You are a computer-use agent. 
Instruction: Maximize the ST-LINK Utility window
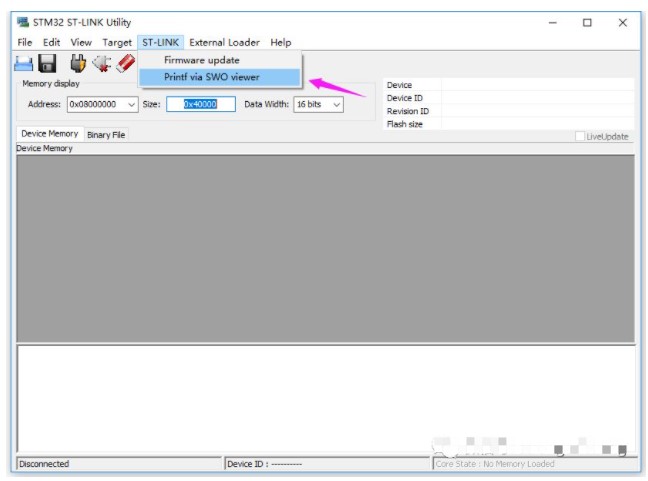pyautogui.click(x=587, y=23)
